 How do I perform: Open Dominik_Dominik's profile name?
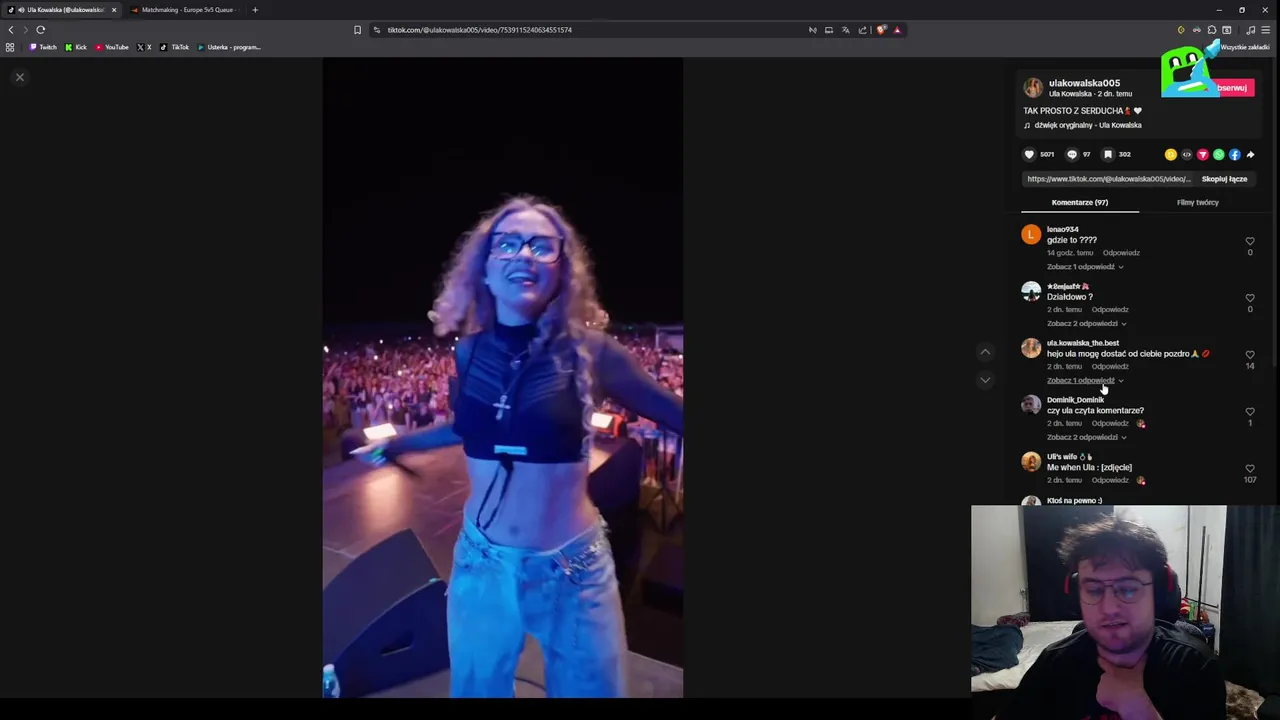coord(1075,400)
